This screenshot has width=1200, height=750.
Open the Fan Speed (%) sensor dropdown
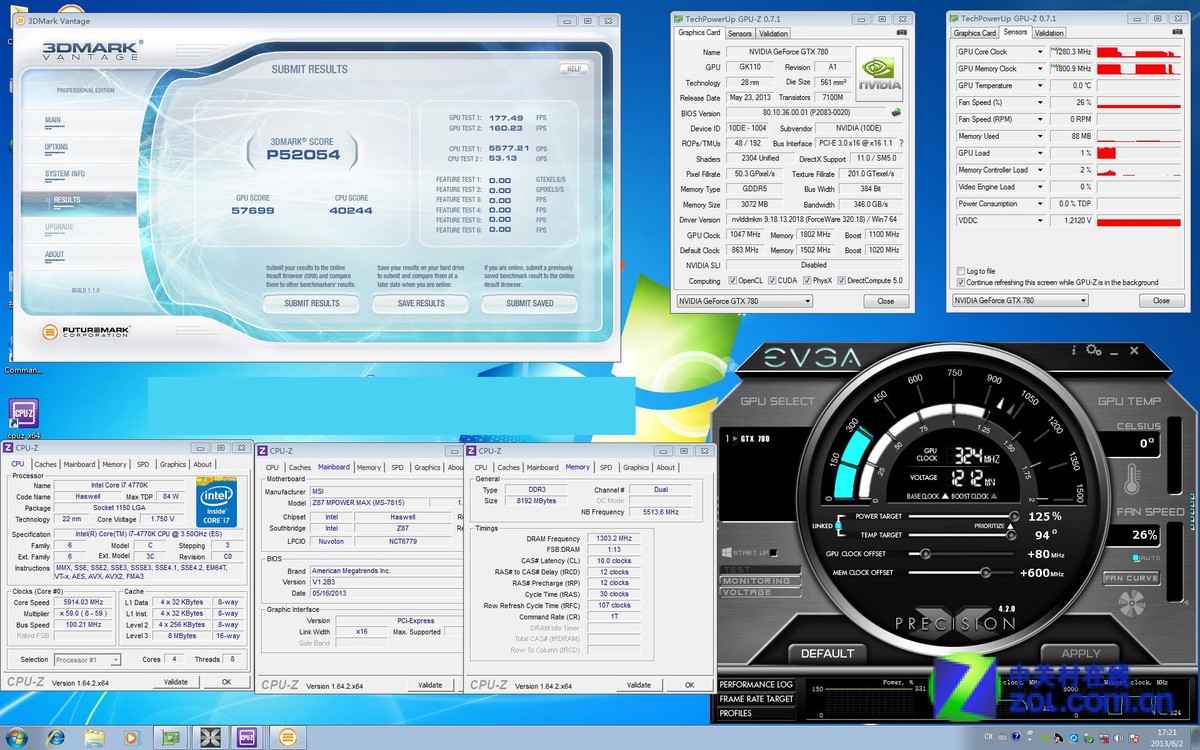tap(1040, 103)
